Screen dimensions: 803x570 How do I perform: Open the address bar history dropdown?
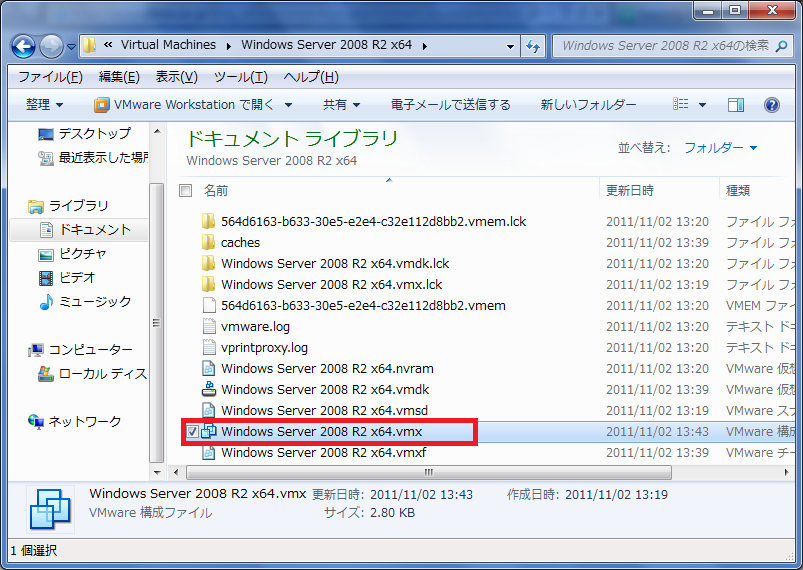point(510,47)
